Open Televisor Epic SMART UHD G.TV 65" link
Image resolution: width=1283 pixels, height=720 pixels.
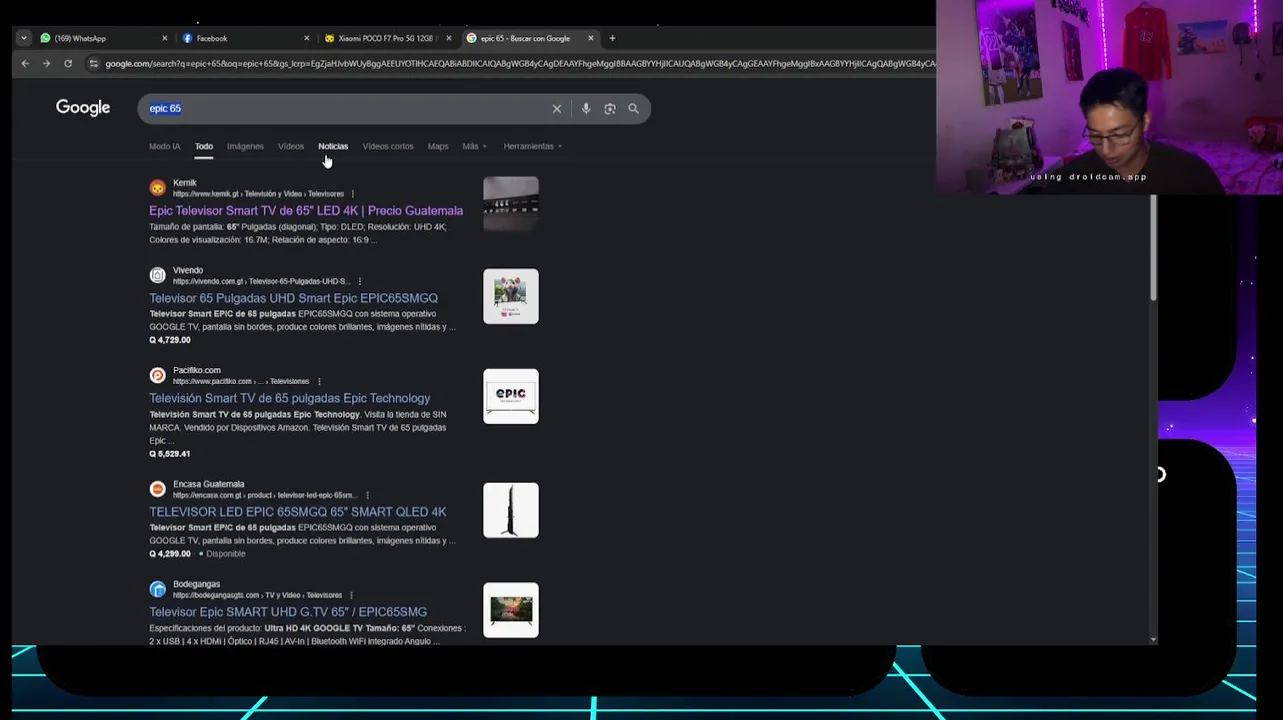click(x=288, y=612)
